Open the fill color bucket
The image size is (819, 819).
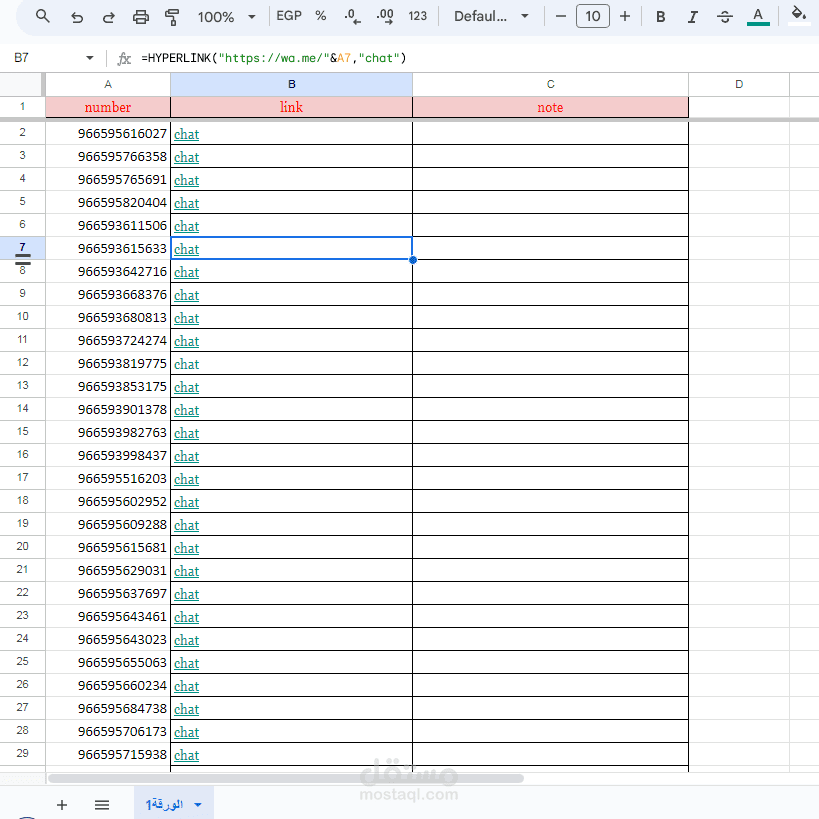tap(799, 15)
